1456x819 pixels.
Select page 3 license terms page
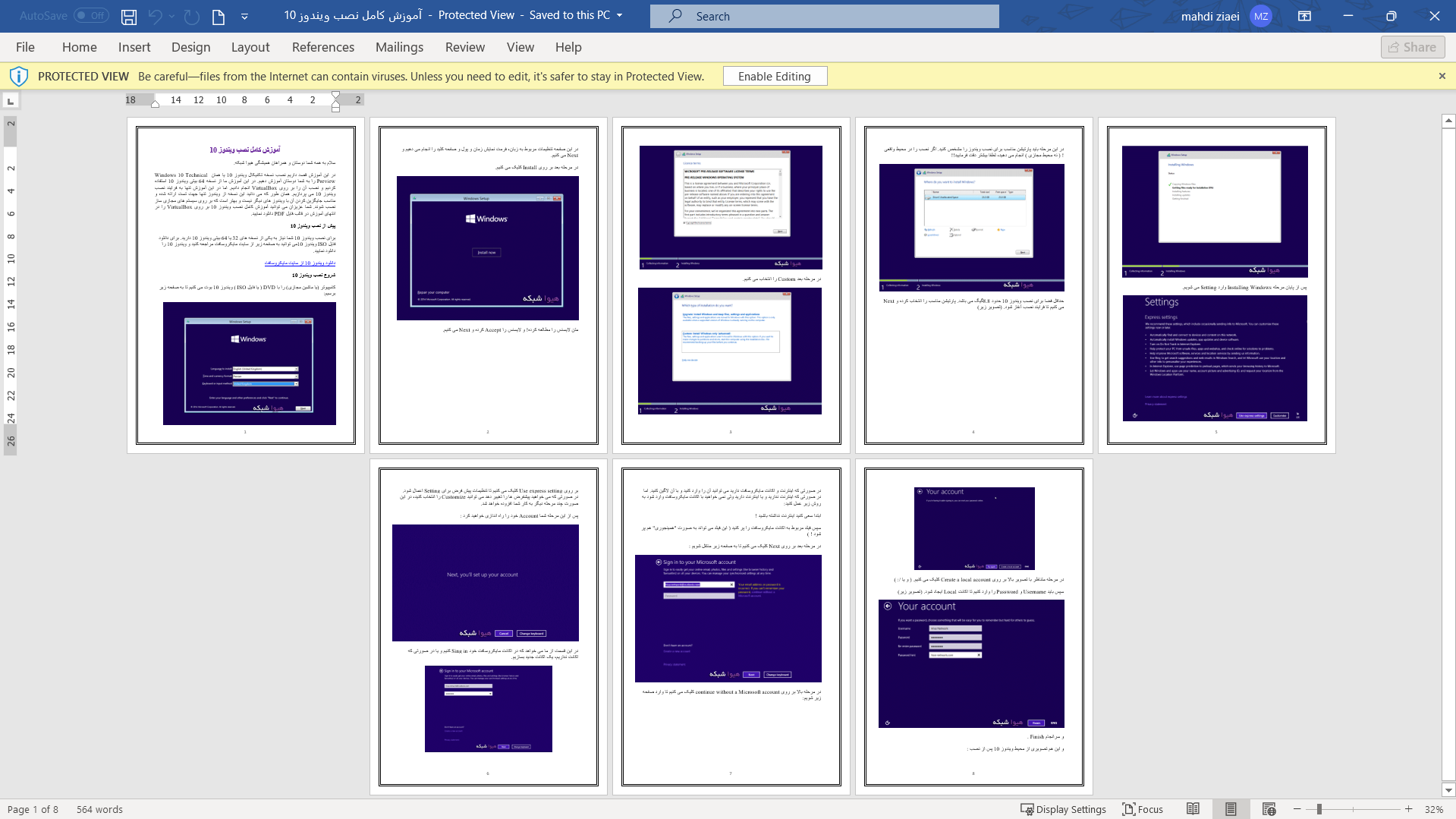[731, 285]
